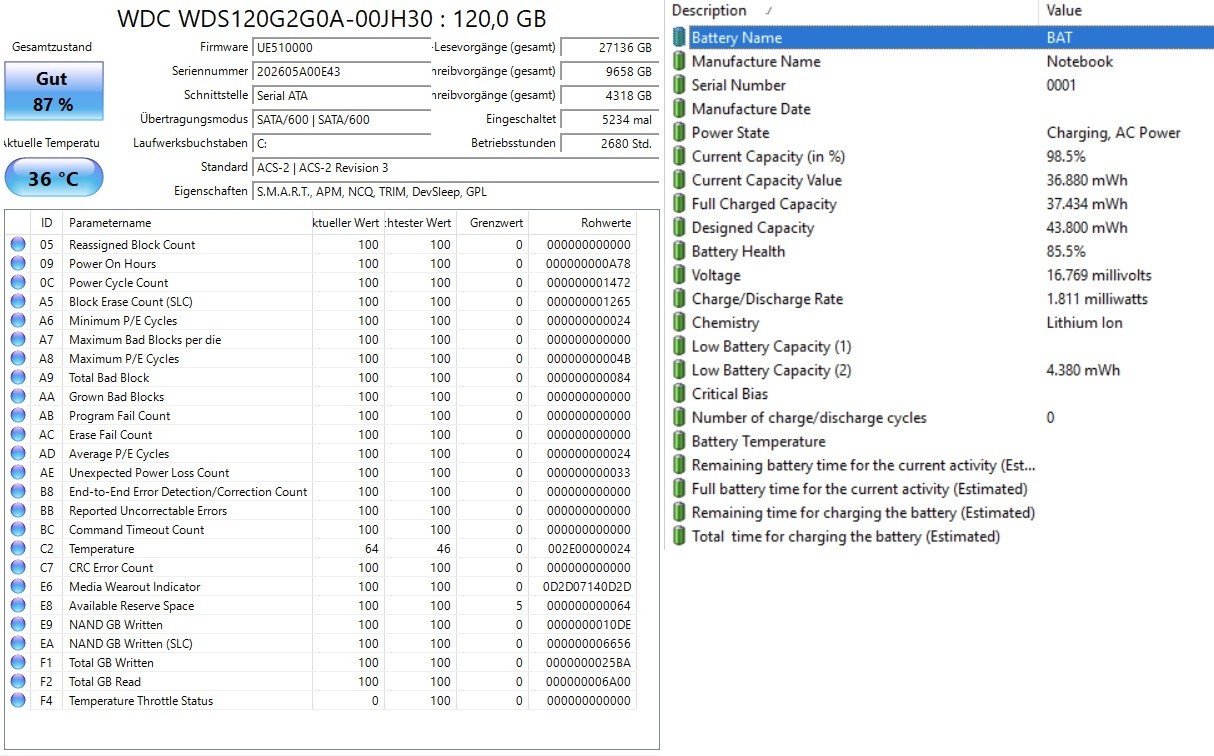Image resolution: width=1214 pixels, height=756 pixels.
Task: Select the Manufacture Date row
Action: pyautogui.click(x=941, y=109)
